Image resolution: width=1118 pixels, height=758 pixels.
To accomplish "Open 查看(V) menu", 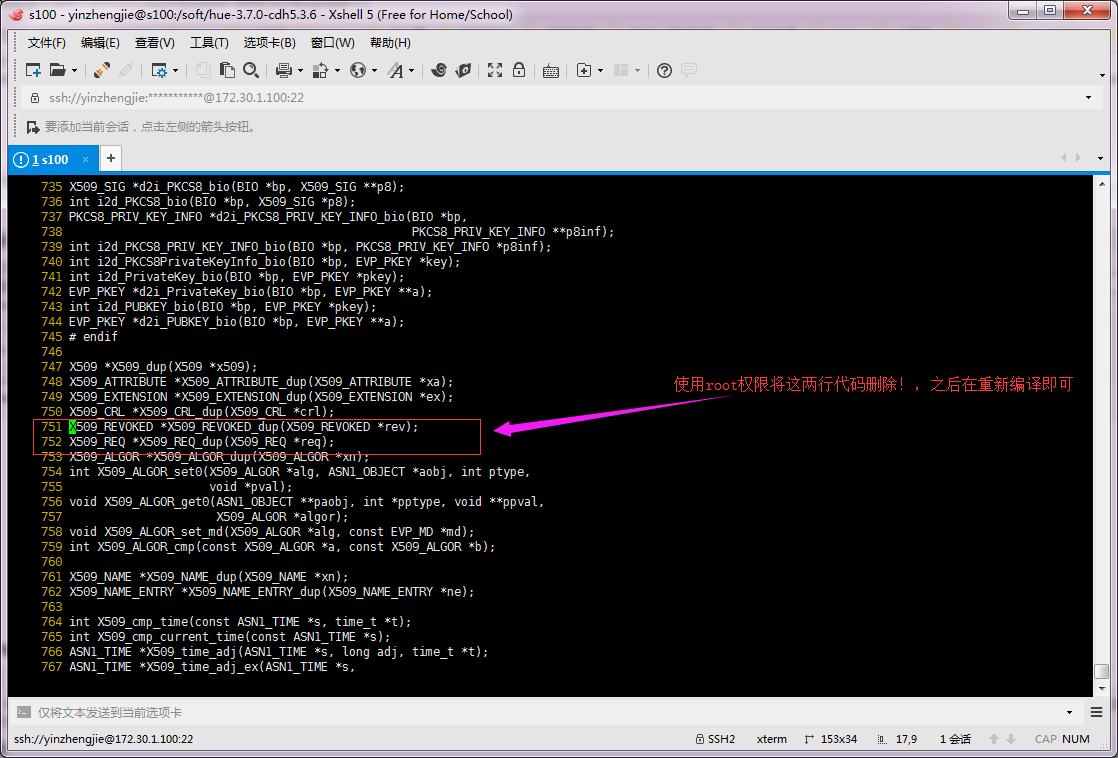I will [x=155, y=43].
